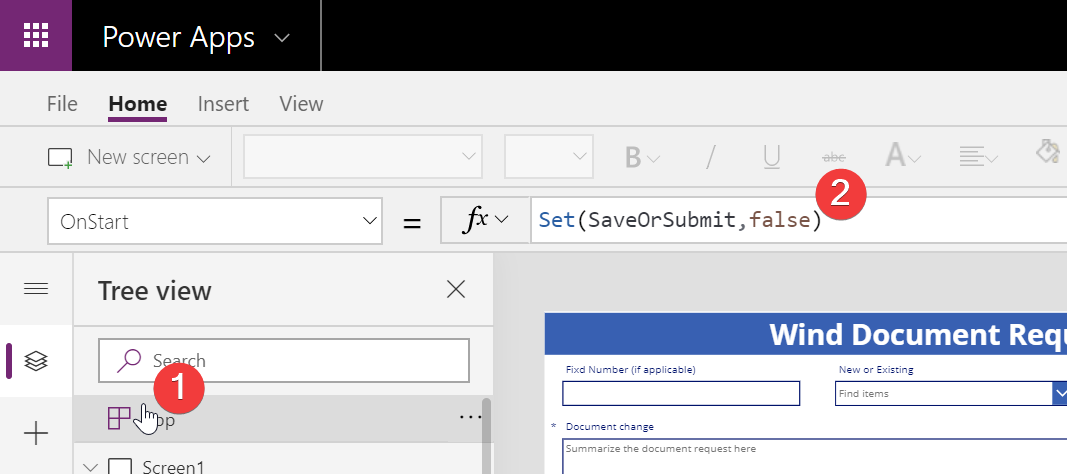This screenshot has width=1067, height=474.
Task: Open the OnStart property dropdown
Action: tap(214, 221)
